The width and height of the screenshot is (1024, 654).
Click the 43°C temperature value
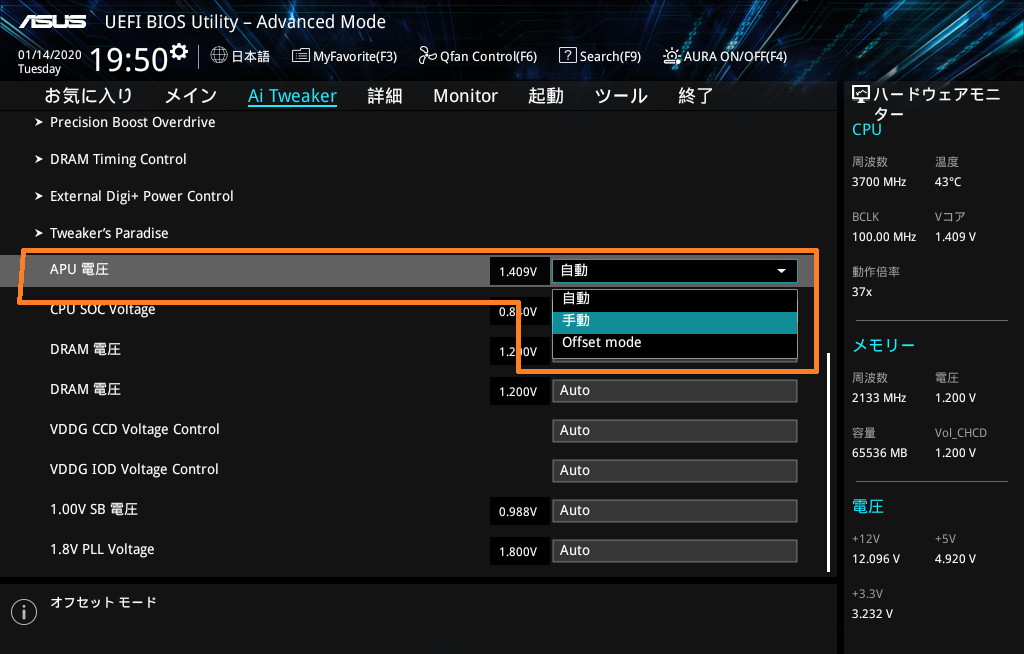(x=948, y=182)
